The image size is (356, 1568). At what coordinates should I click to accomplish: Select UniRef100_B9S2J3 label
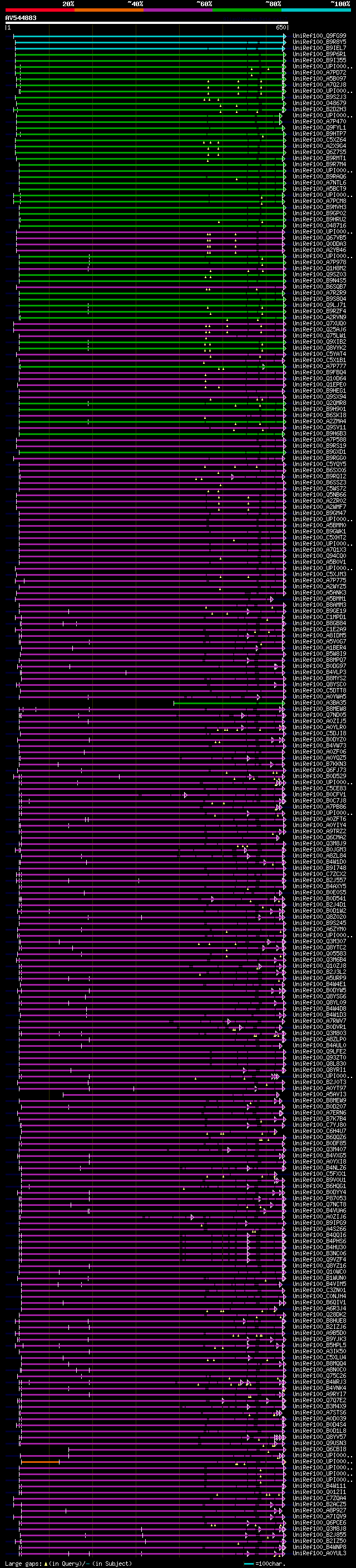point(319,97)
